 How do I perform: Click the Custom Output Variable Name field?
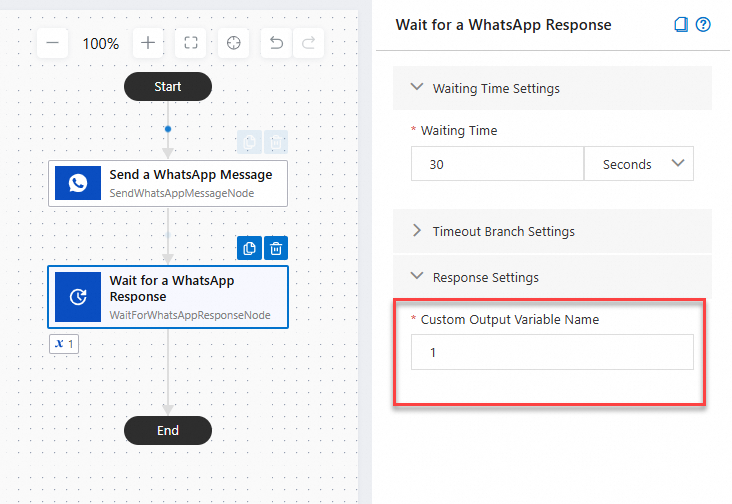point(552,352)
